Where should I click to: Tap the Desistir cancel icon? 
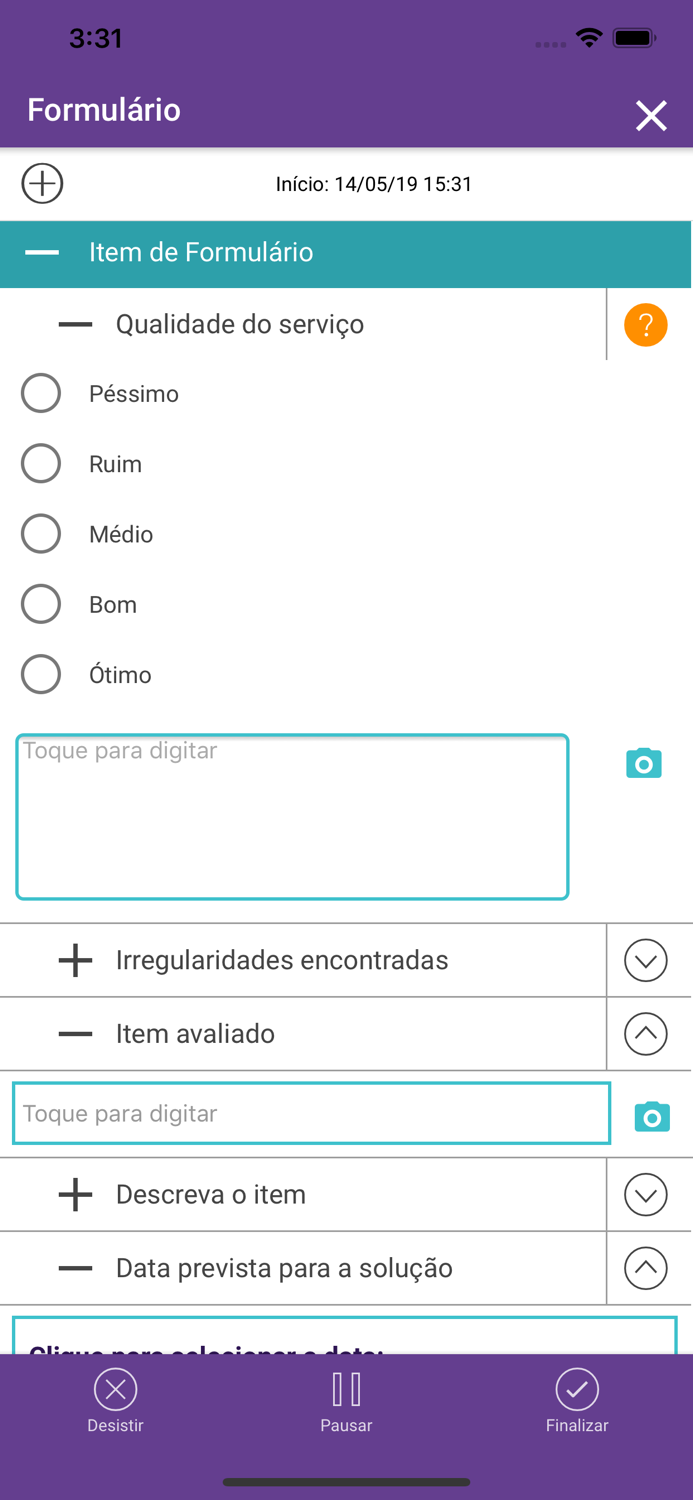point(115,1390)
